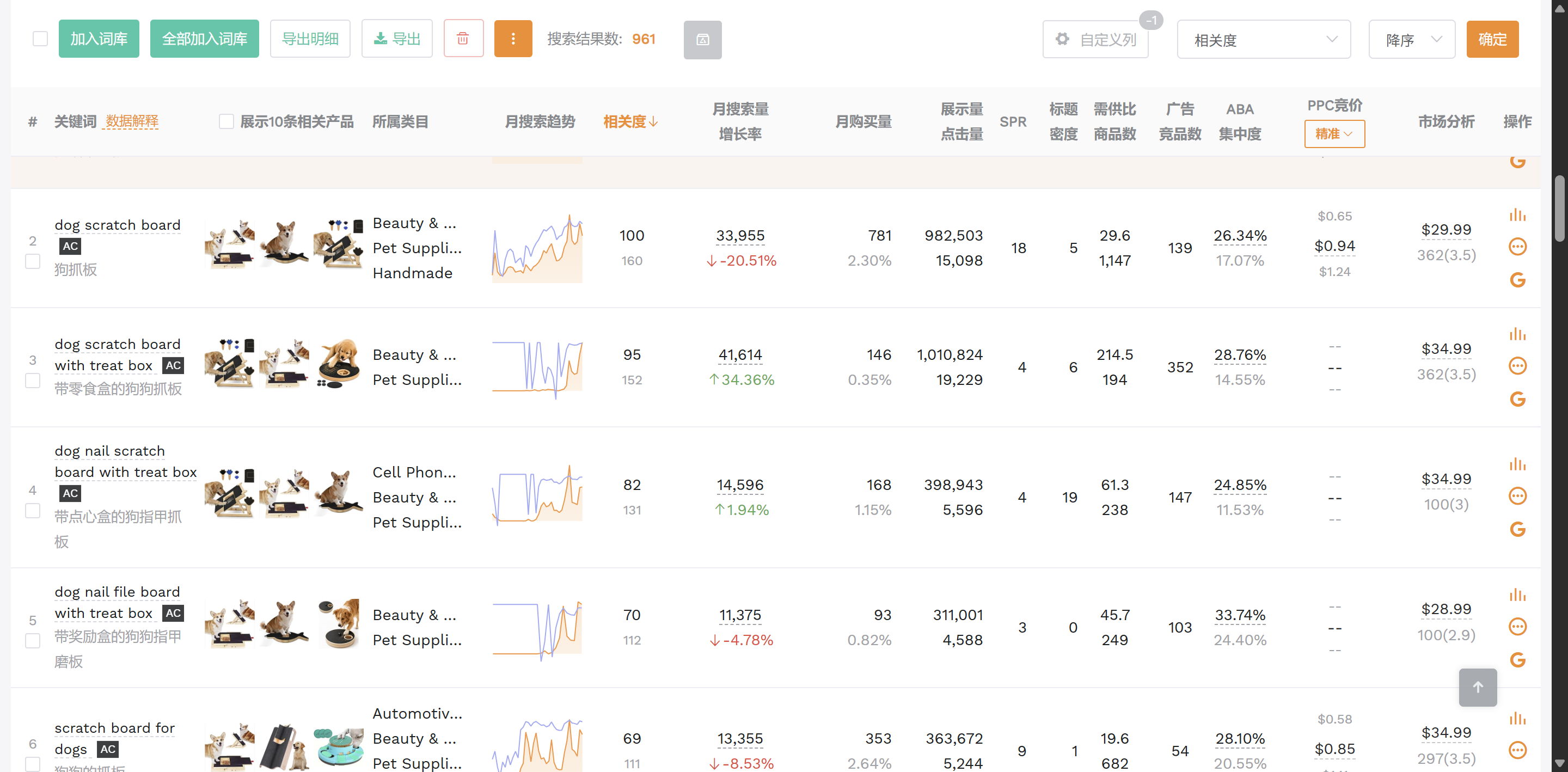Click vertical scrollbar thumb
1568x772 pixels.
click(1559, 209)
